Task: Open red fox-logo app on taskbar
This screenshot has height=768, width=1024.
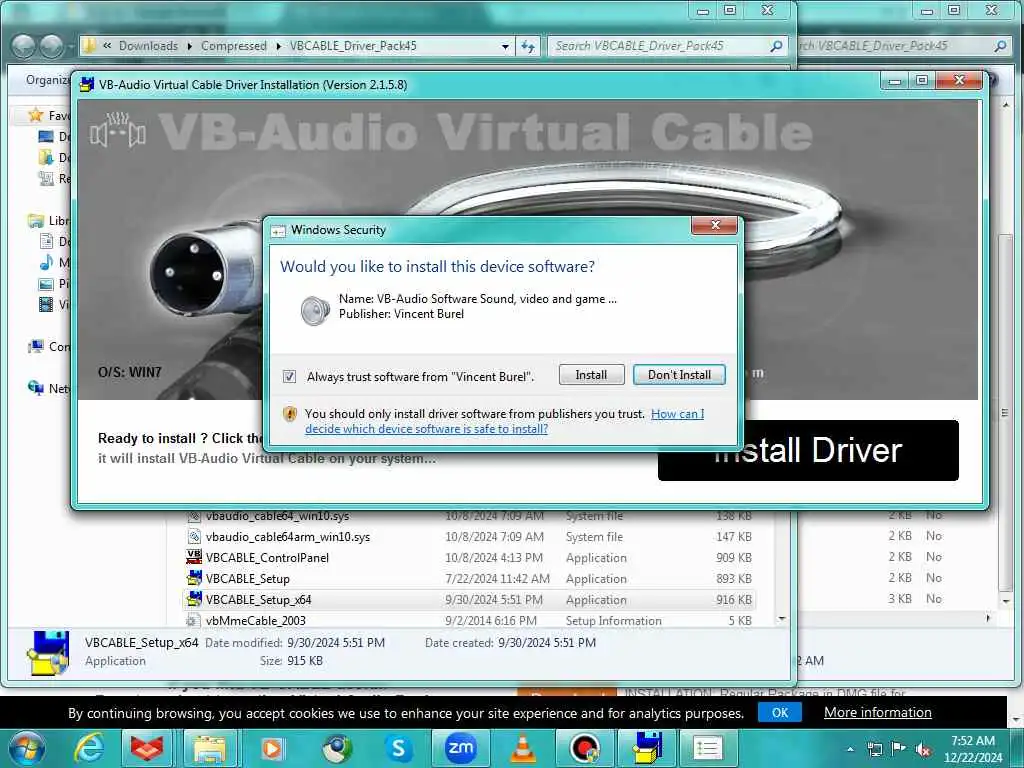Action: (x=147, y=748)
